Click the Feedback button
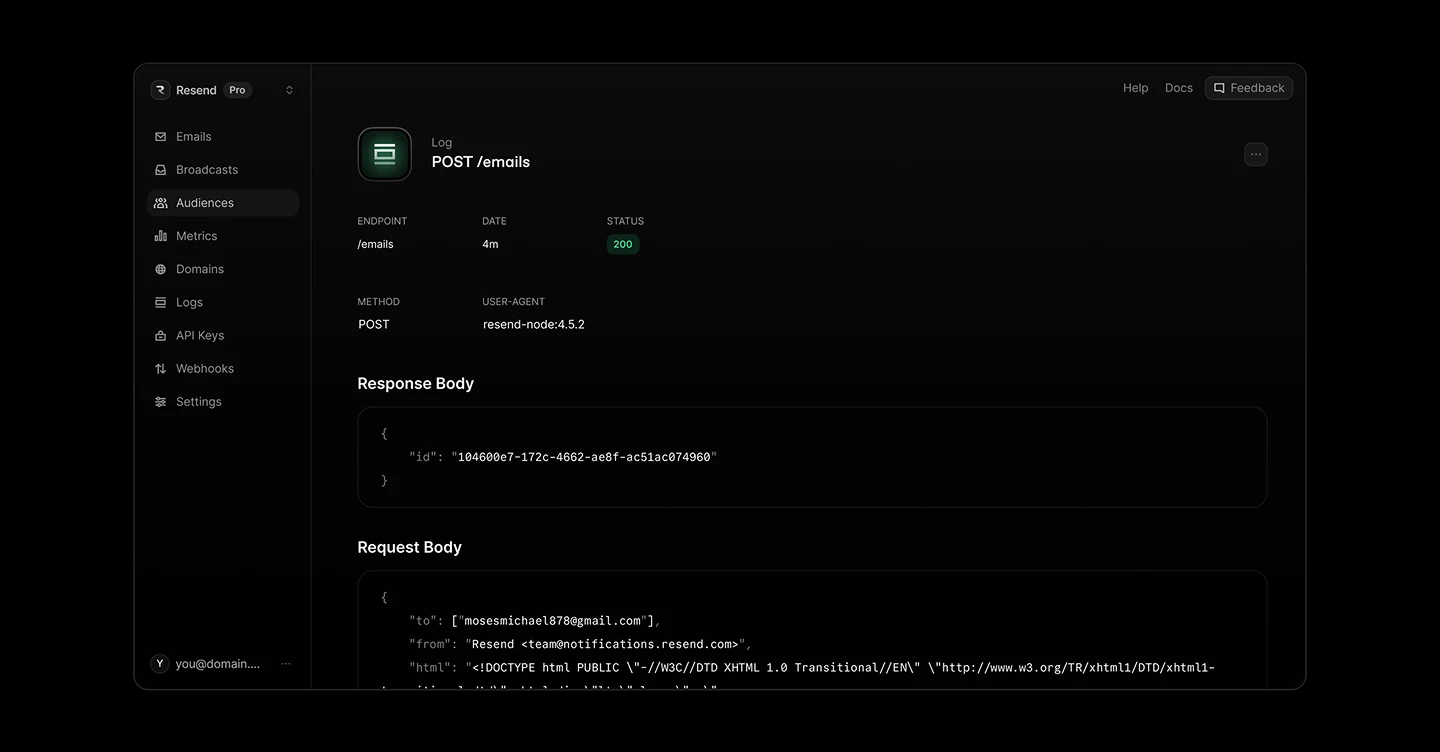This screenshot has width=1440, height=752. pyautogui.click(x=1249, y=88)
